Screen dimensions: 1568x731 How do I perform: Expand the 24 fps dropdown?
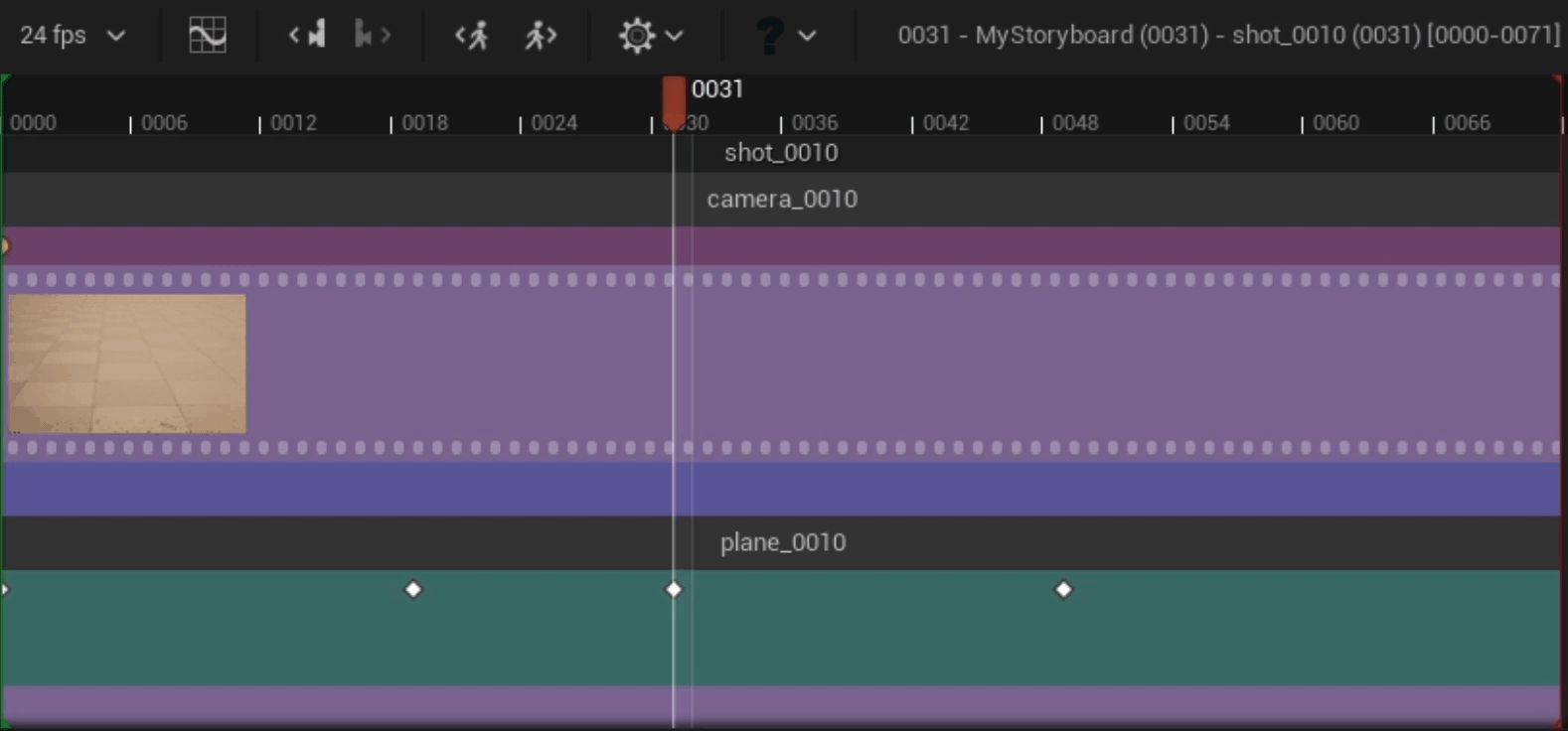[x=72, y=36]
